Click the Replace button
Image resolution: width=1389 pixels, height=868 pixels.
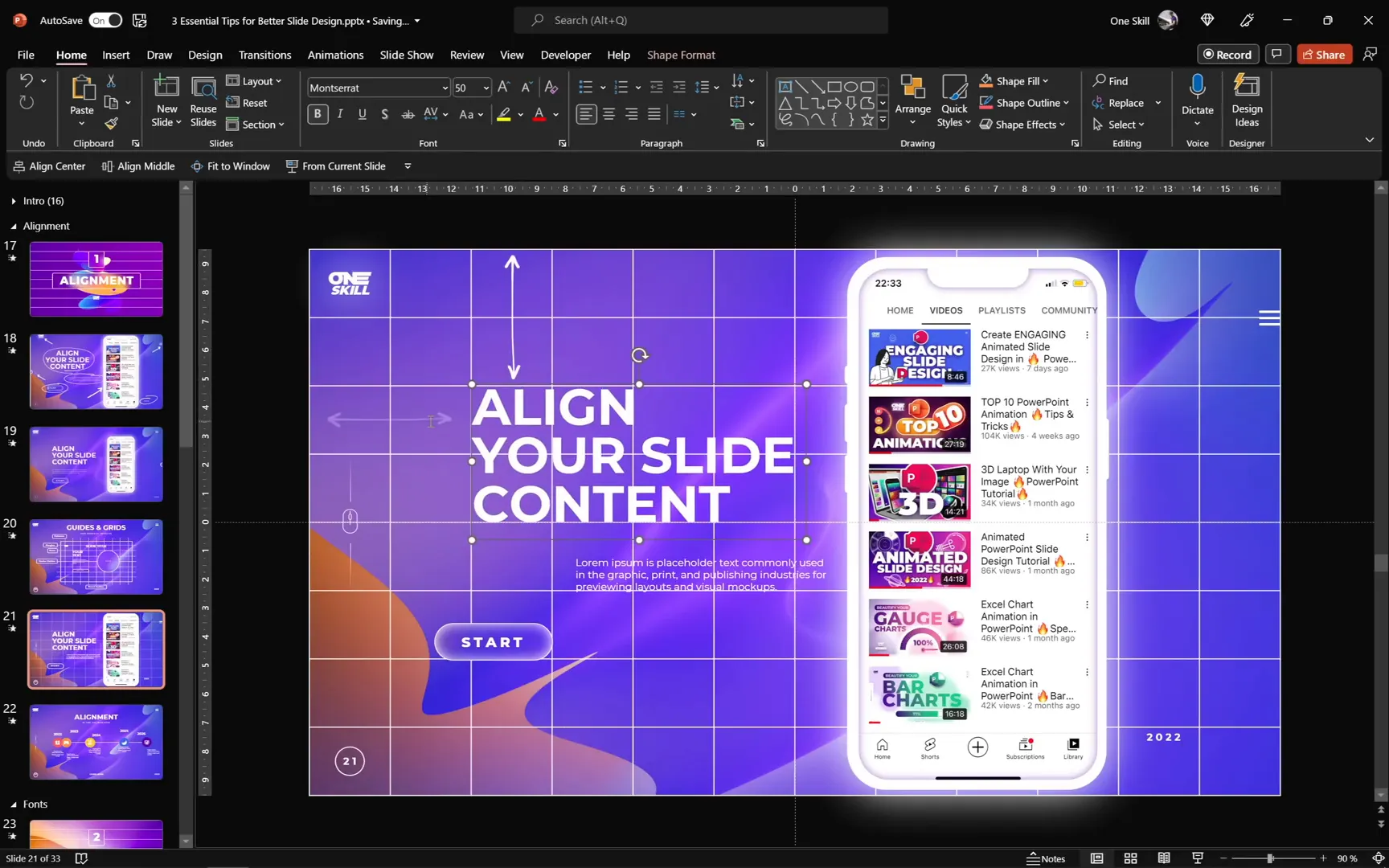pyautogui.click(x=1118, y=102)
